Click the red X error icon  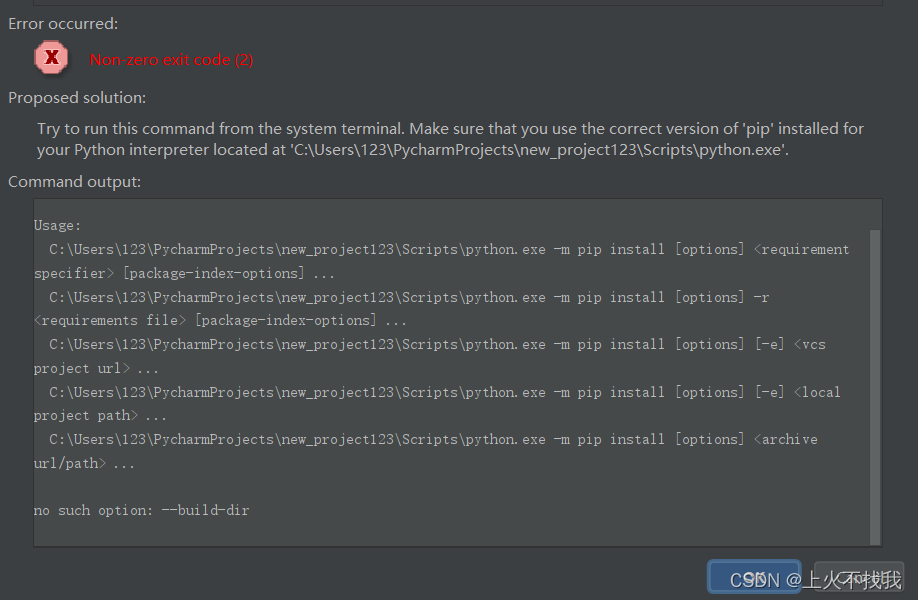pyautogui.click(x=51, y=57)
